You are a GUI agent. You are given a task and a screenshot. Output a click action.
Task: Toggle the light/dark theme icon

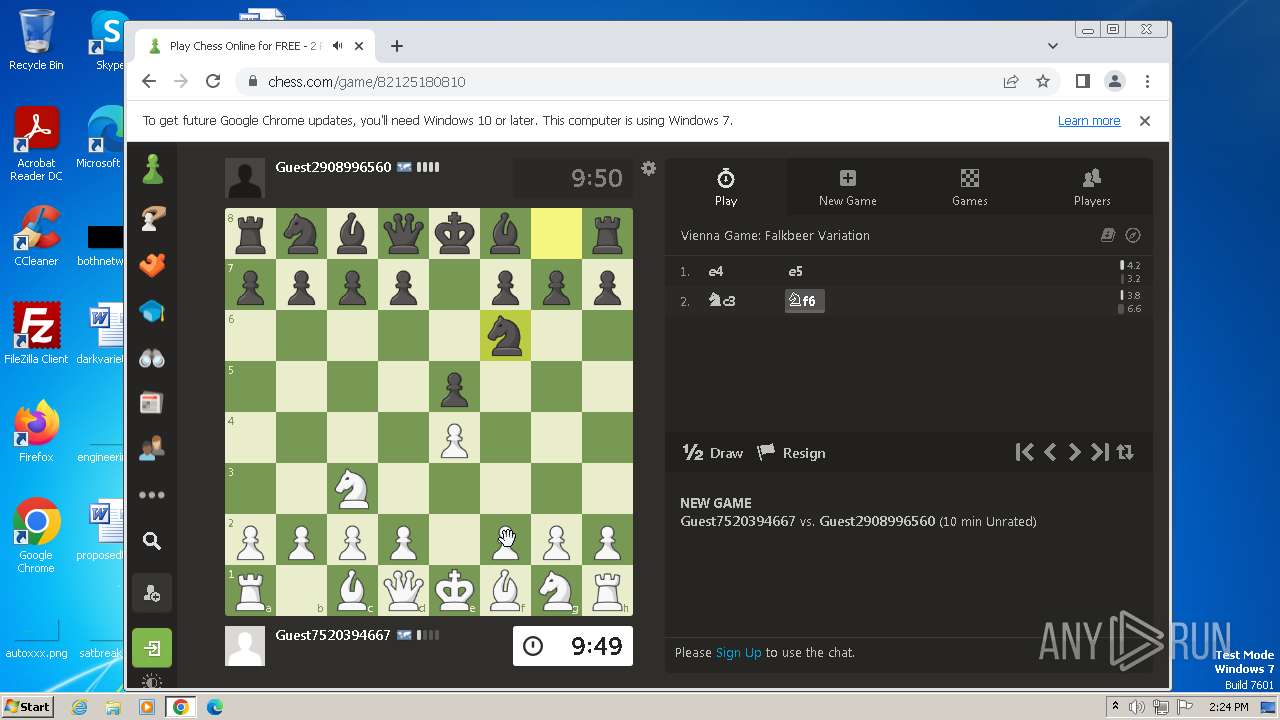152,682
